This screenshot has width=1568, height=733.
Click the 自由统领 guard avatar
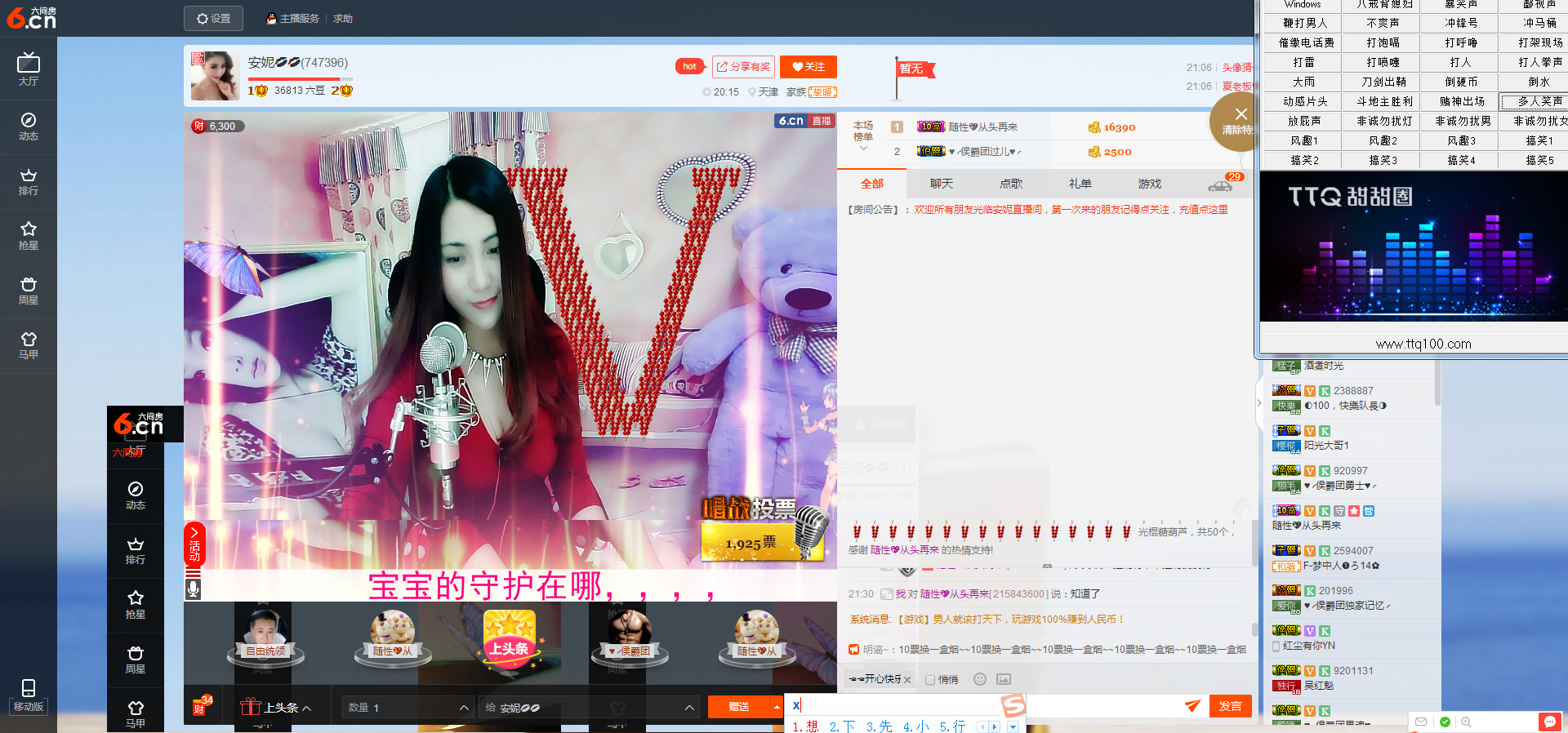pyautogui.click(x=265, y=637)
